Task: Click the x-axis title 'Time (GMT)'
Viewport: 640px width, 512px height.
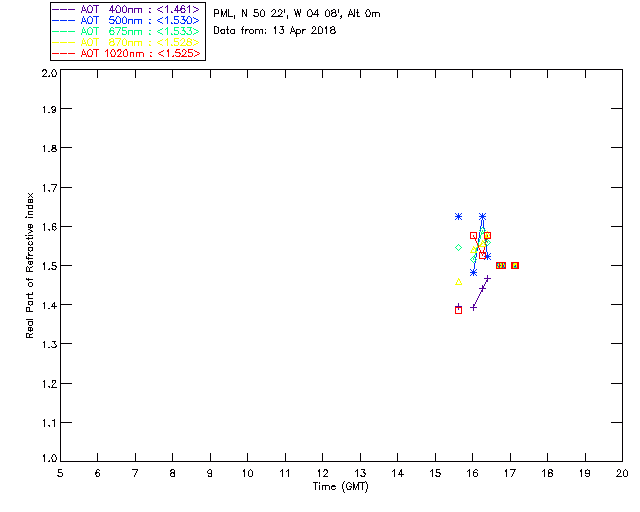Action: (x=341, y=487)
